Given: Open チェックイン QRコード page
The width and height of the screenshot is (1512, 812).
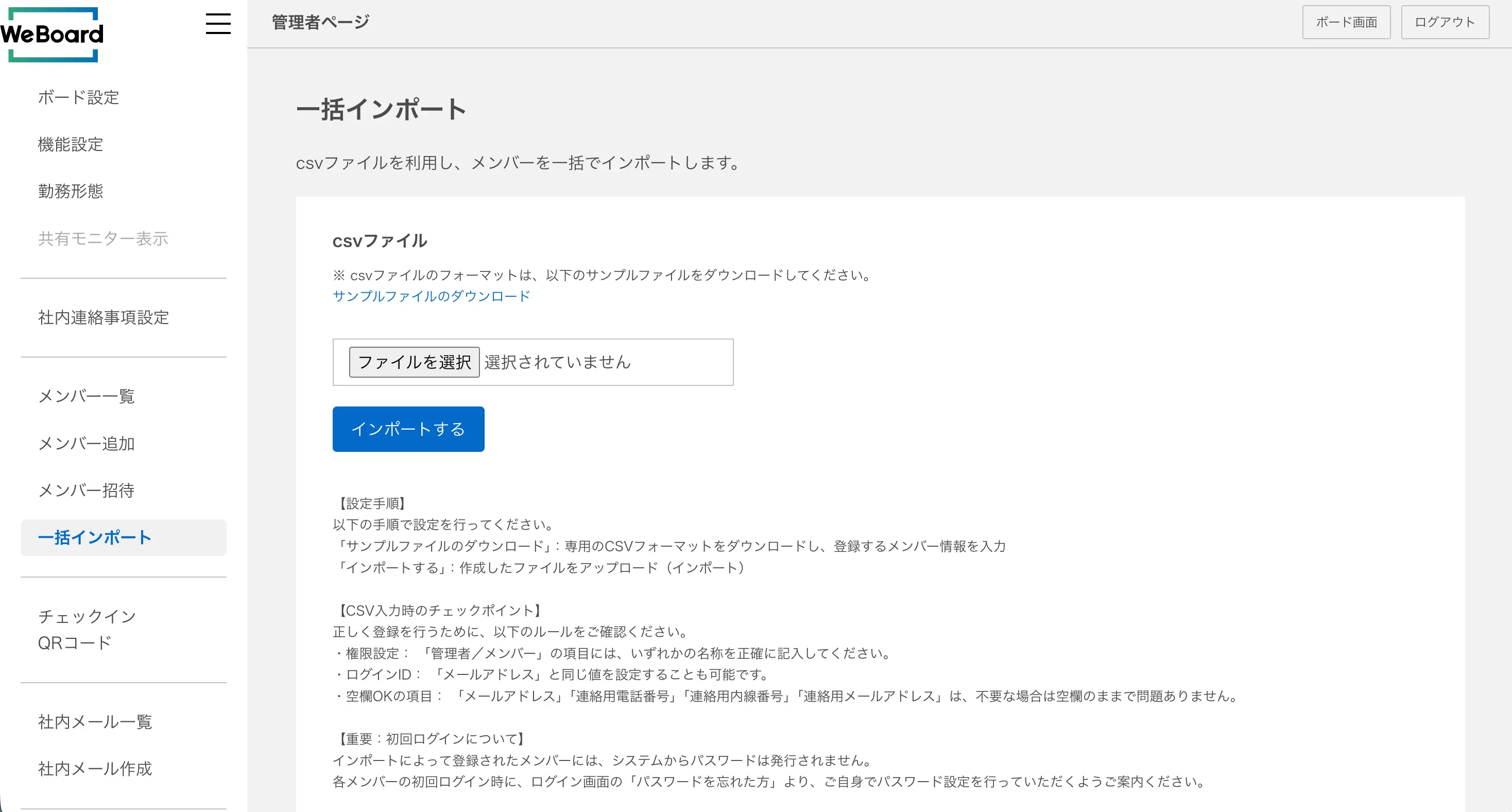Looking at the screenshot, I should coord(87,630).
